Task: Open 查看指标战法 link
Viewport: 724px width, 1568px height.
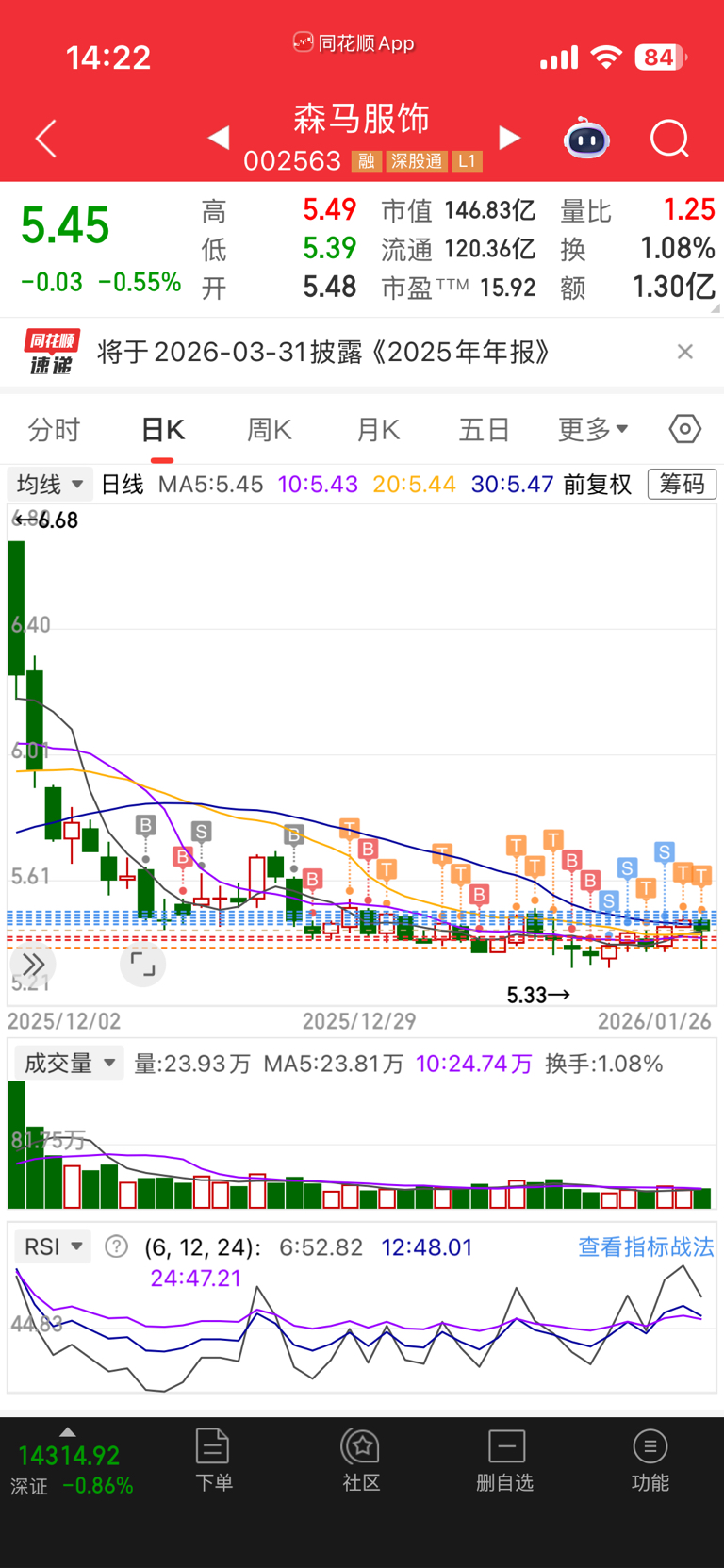Action: click(x=646, y=1246)
